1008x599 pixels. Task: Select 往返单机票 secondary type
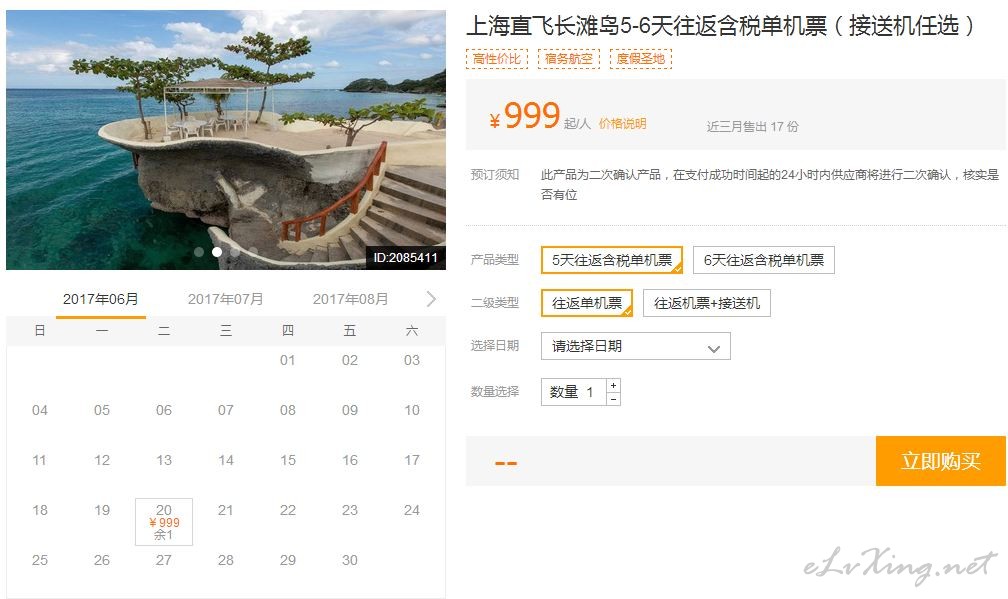click(x=587, y=303)
